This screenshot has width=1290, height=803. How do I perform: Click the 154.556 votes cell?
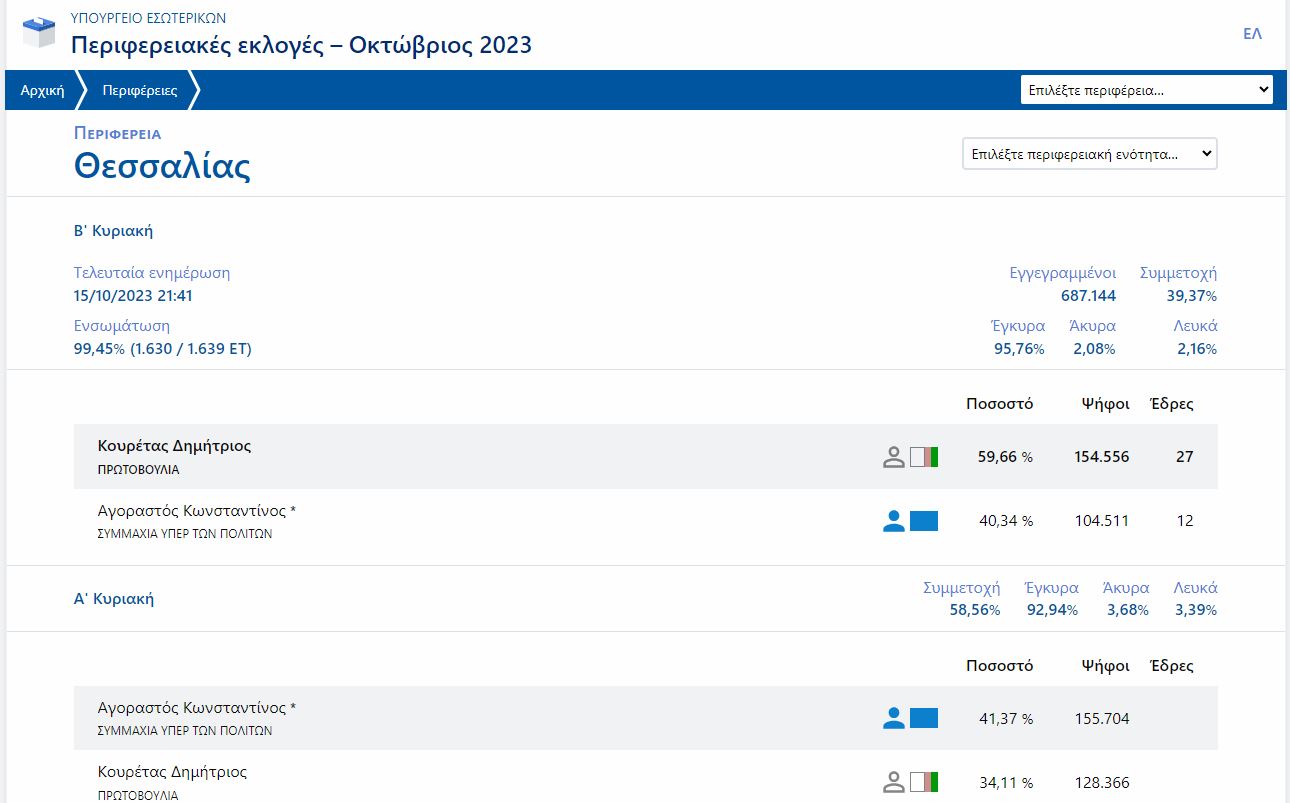click(x=1102, y=457)
